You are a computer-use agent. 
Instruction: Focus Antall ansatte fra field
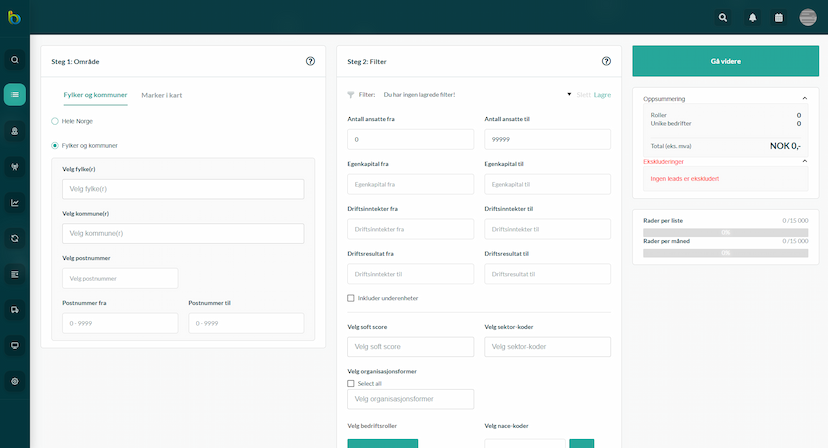point(410,139)
